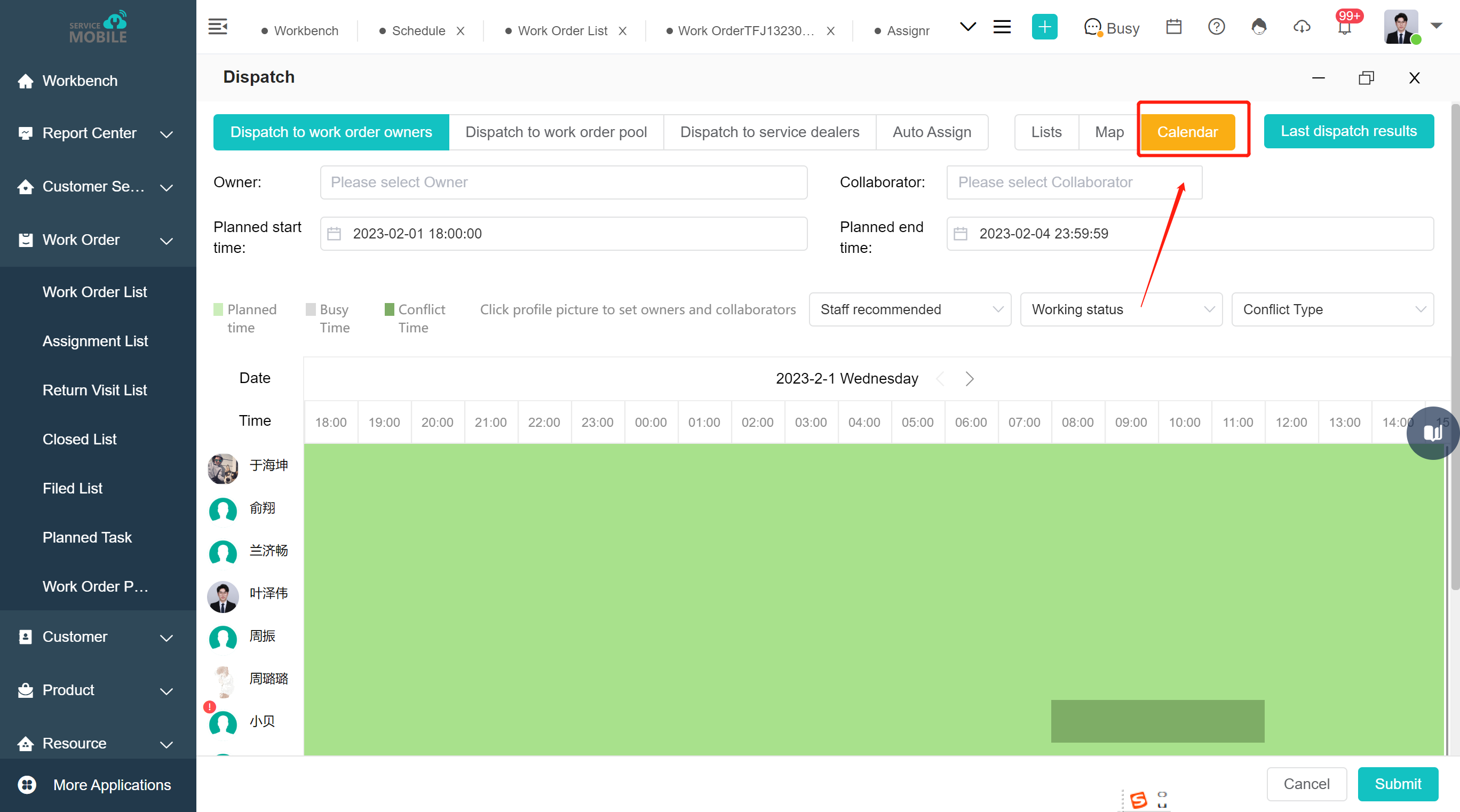Viewport: 1460px width, 812px height.
Task: Switch to Map view
Action: tap(1109, 132)
